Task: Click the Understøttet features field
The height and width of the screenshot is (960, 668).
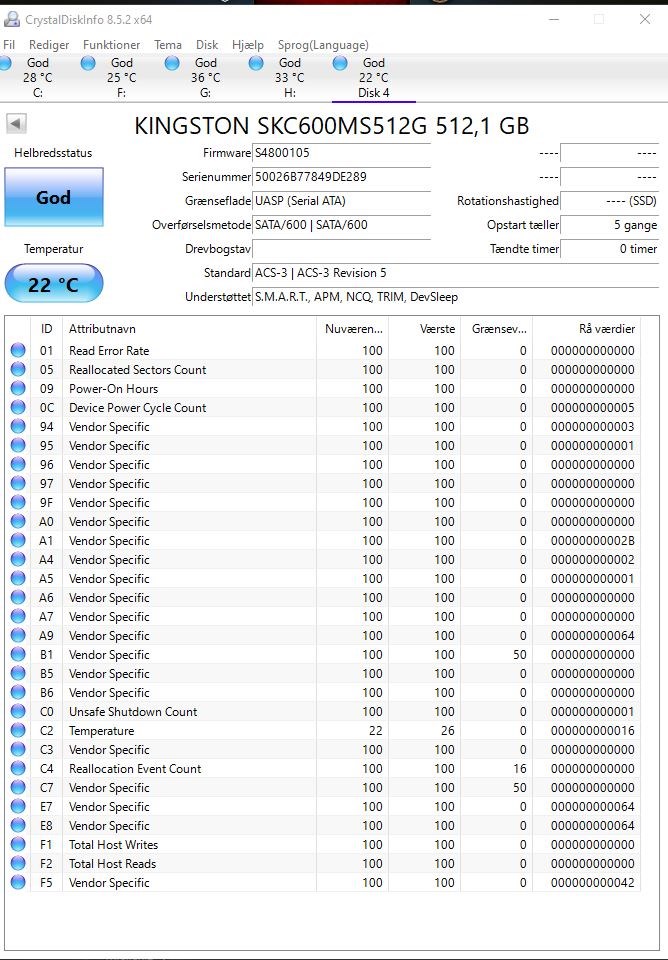Action: click(456, 297)
